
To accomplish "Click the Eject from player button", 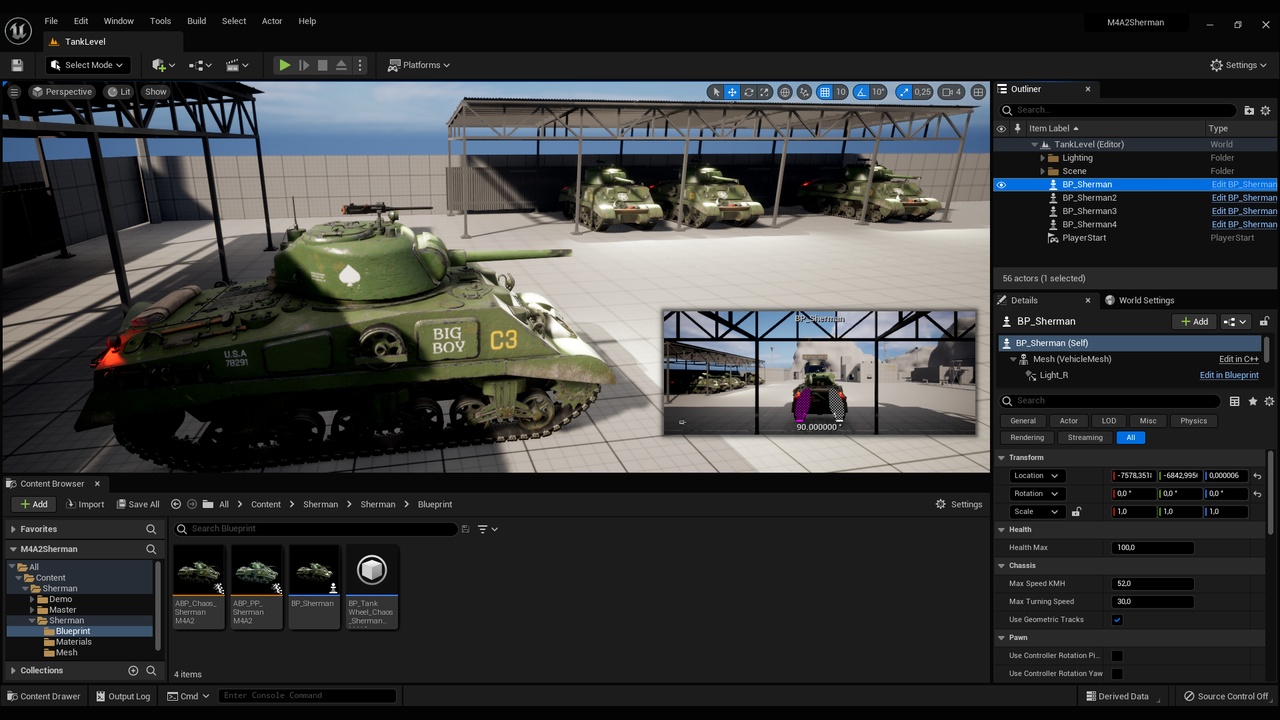I will [x=341, y=65].
